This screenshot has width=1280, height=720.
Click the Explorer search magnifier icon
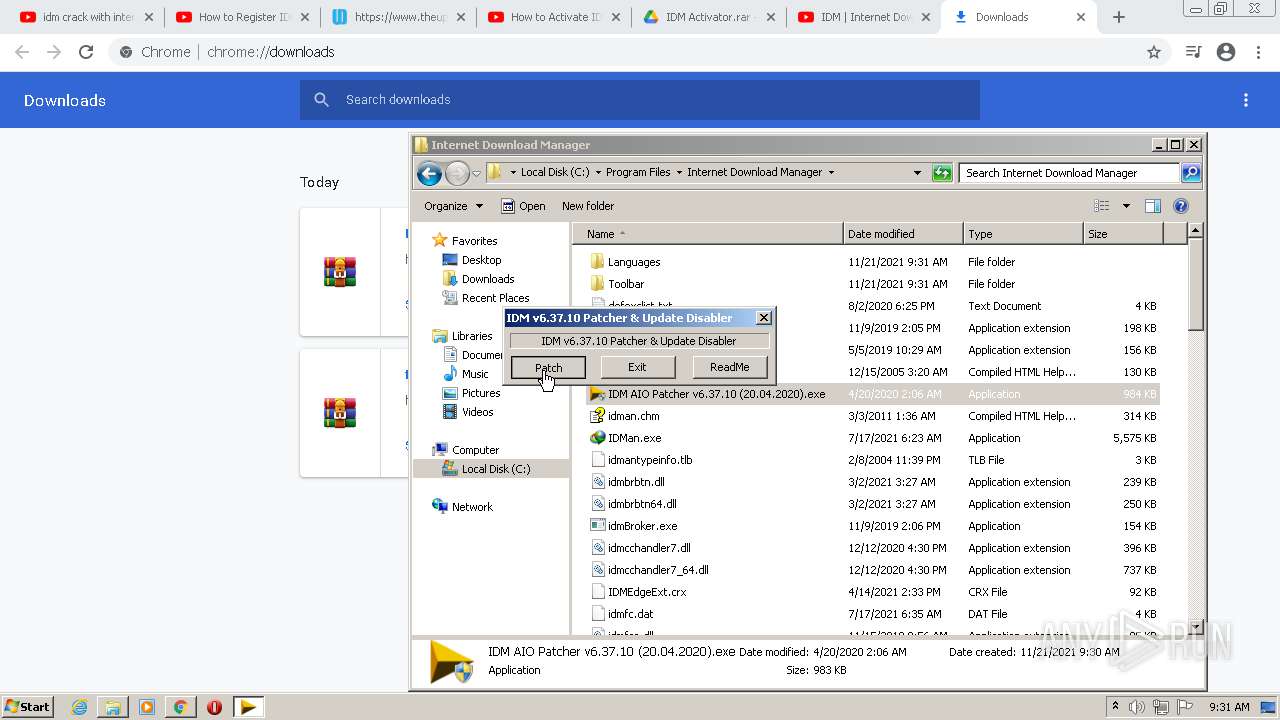click(1191, 172)
